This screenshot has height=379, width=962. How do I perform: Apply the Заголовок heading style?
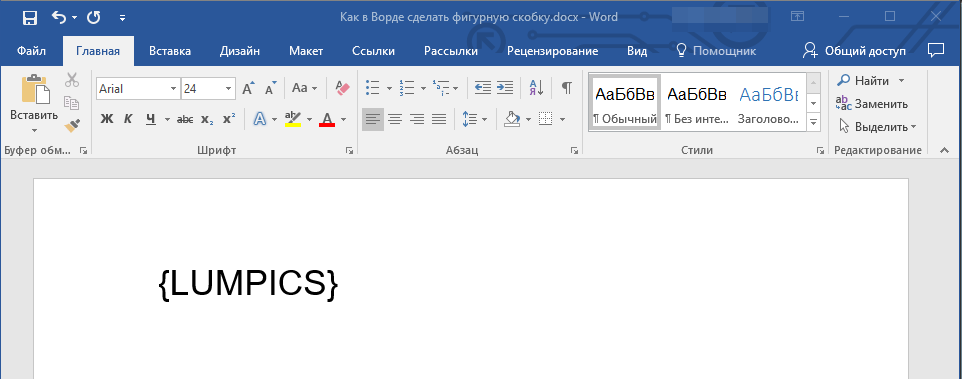point(768,102)
